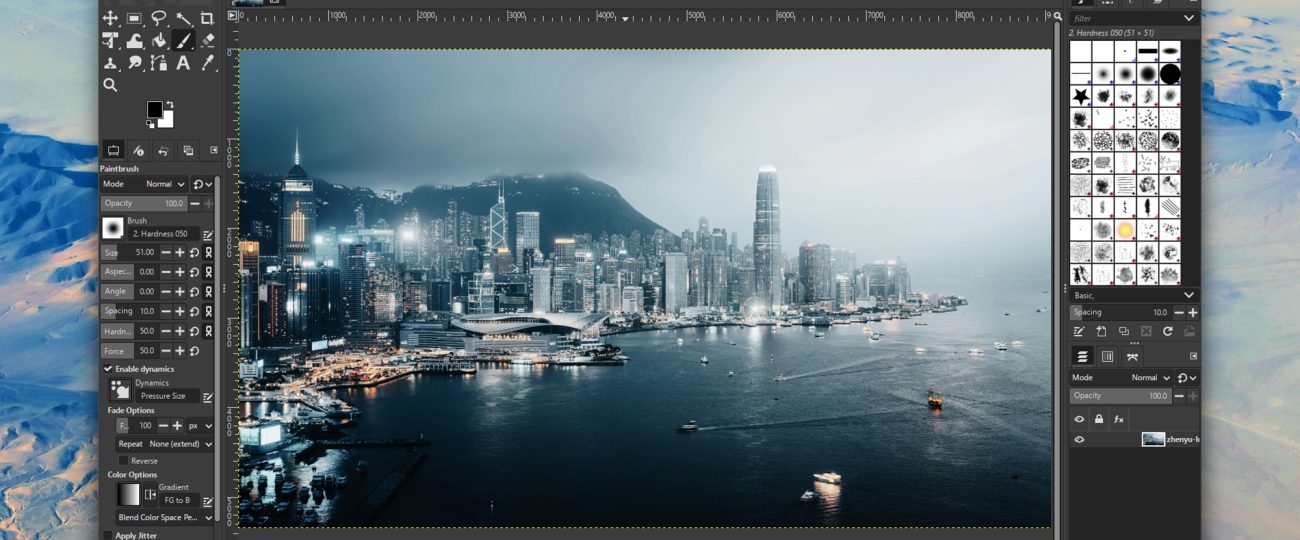Image resolution: width=1300 pixels, height=540 pixels.
Task: Click the Spacing slider in Brushes panel
Action: point(1120,313)
